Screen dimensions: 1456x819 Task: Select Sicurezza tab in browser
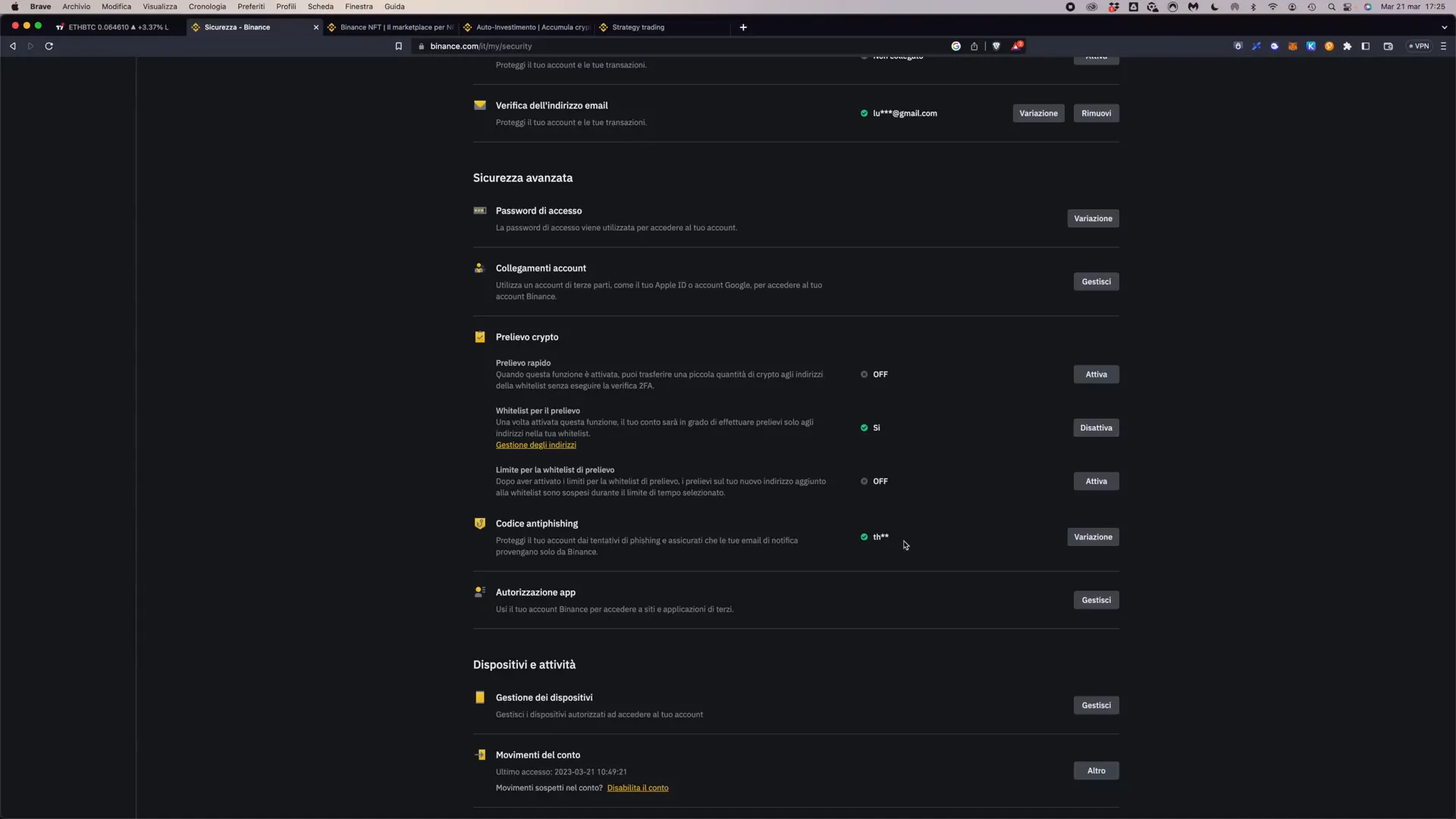(237, 27)
